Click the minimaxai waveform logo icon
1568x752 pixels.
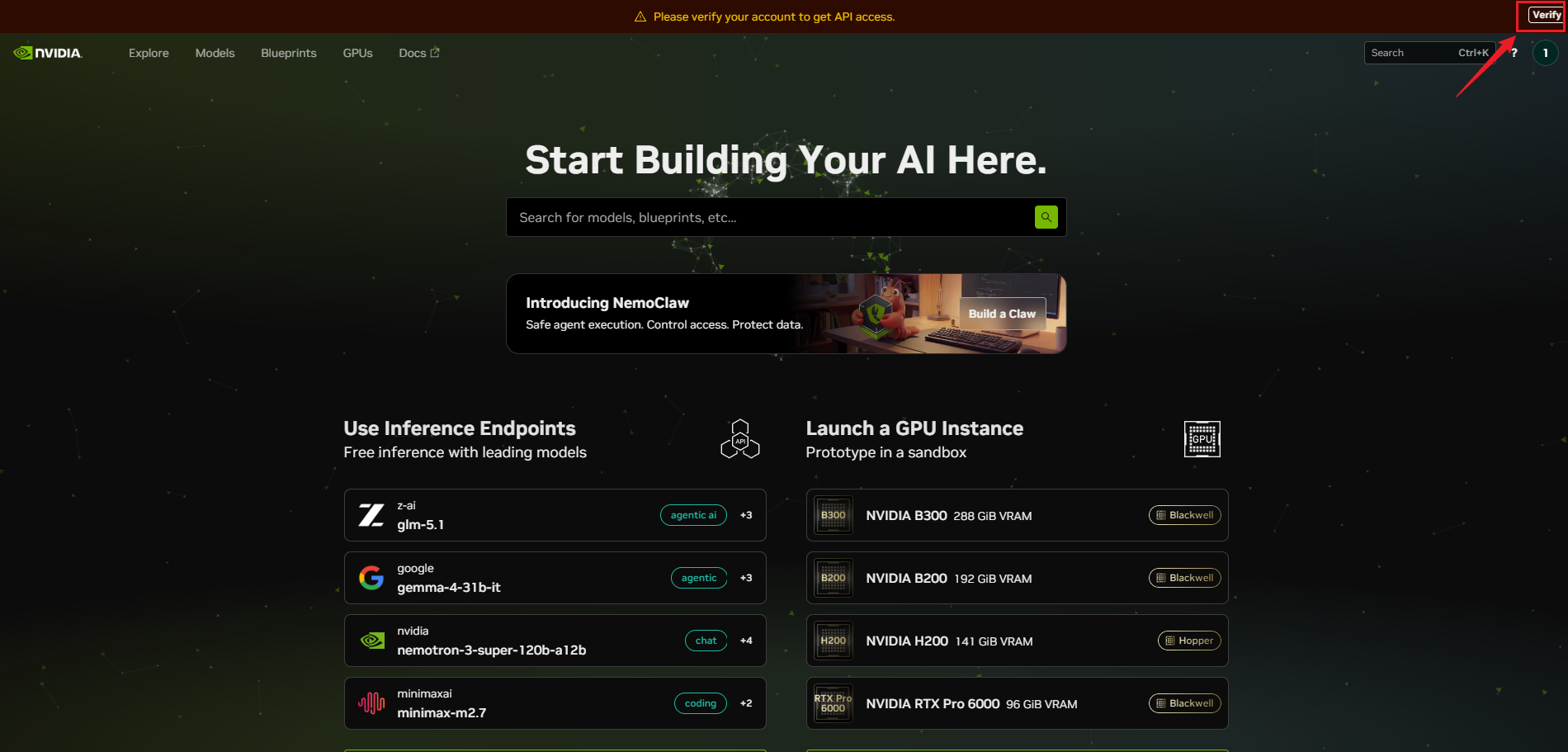click(371, 703)
